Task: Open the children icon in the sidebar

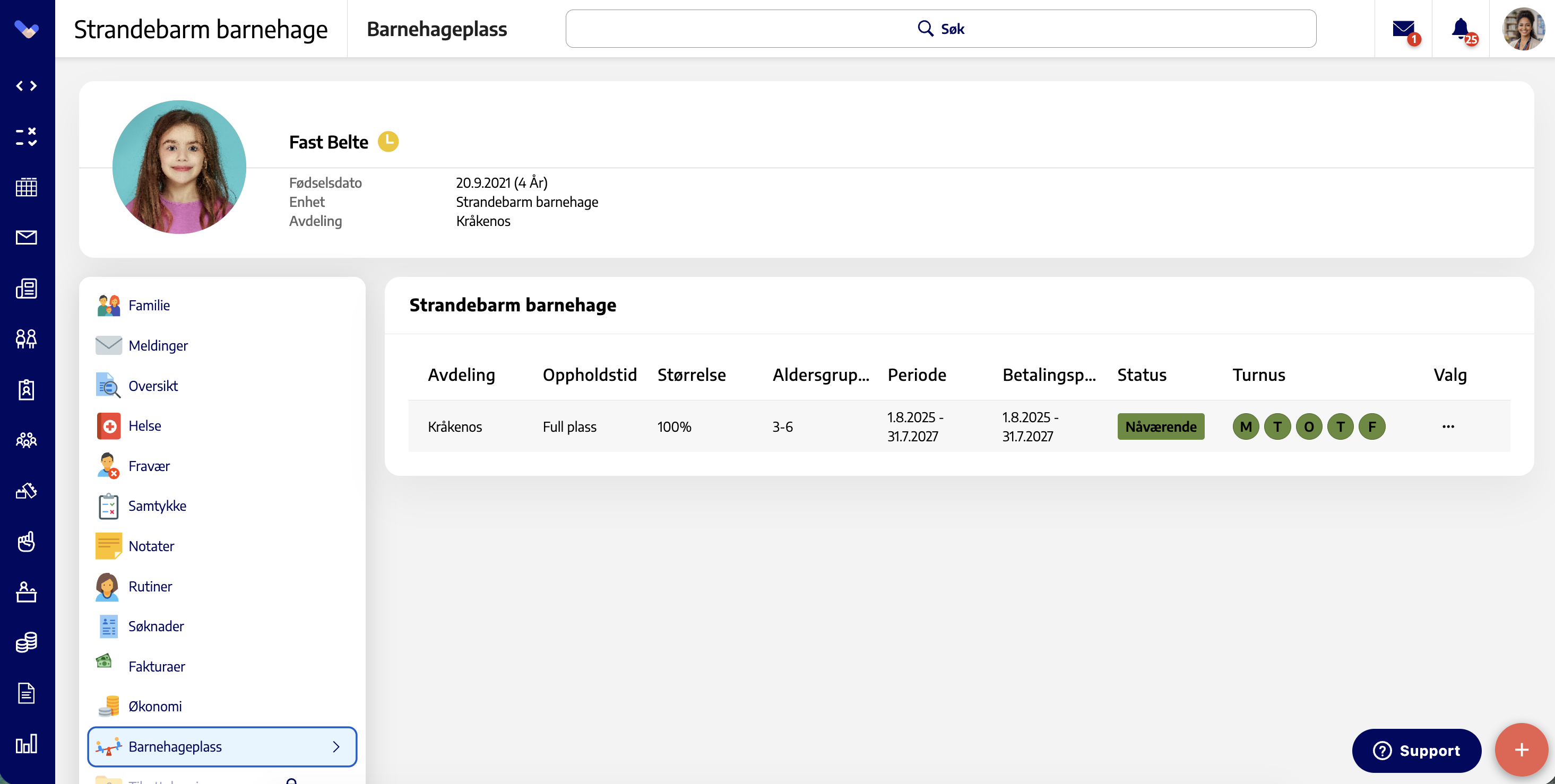Action: pyautogui.click(x=27, y=339)
